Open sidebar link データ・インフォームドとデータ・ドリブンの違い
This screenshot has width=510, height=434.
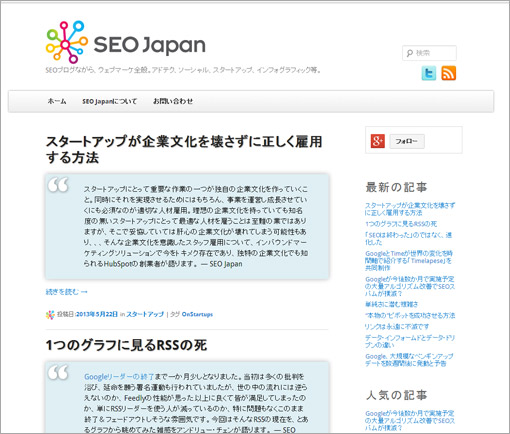click(x=410, y=341)
